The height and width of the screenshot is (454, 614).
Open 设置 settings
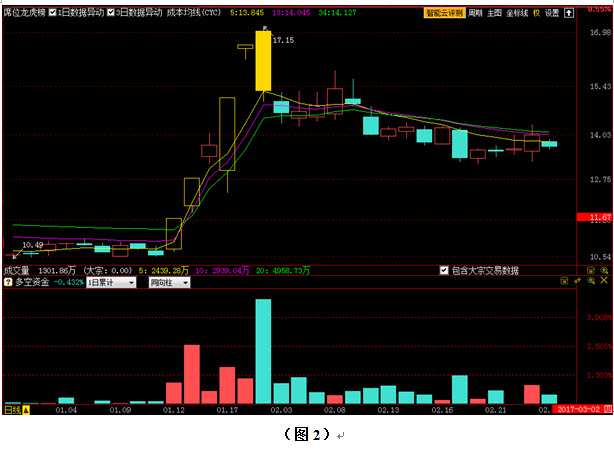click(x=552, y=14)
